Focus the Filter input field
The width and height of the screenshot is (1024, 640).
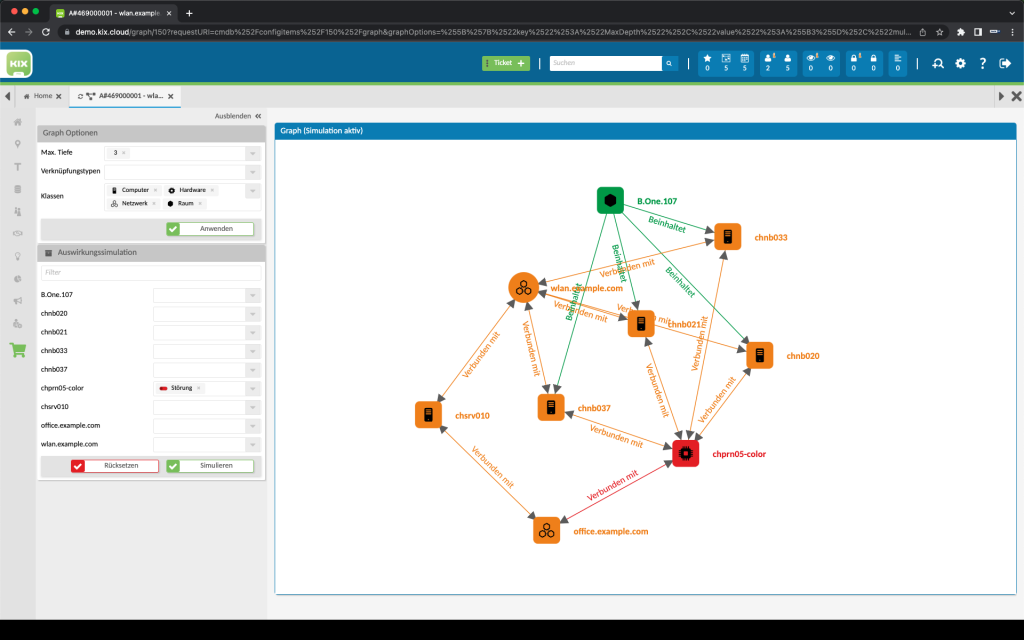point(151,273)
